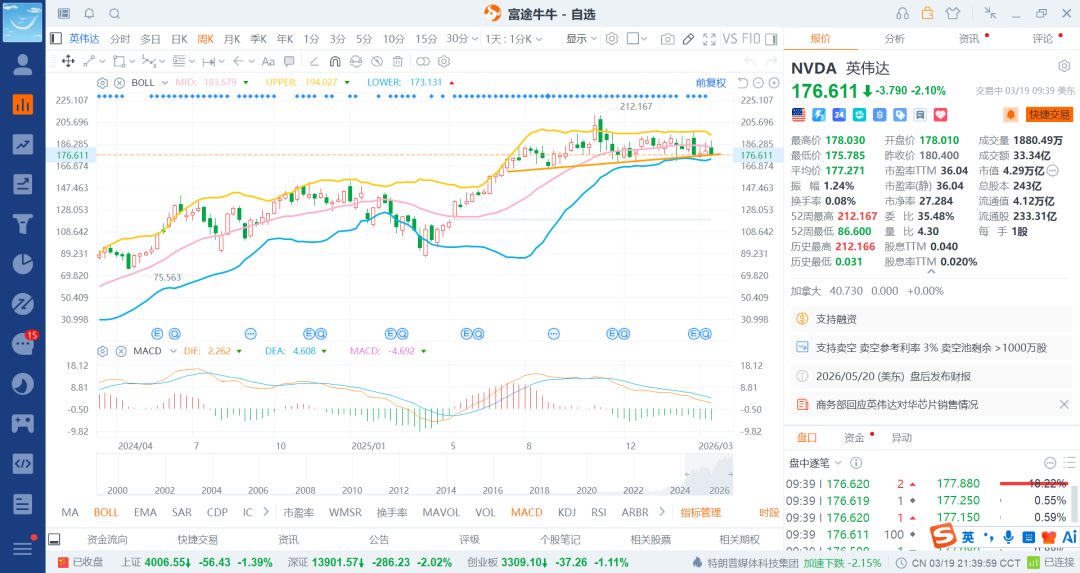1080x573 pixels.
Task: Open 指标管理 indicator management
Action: (x=700, y=512)
